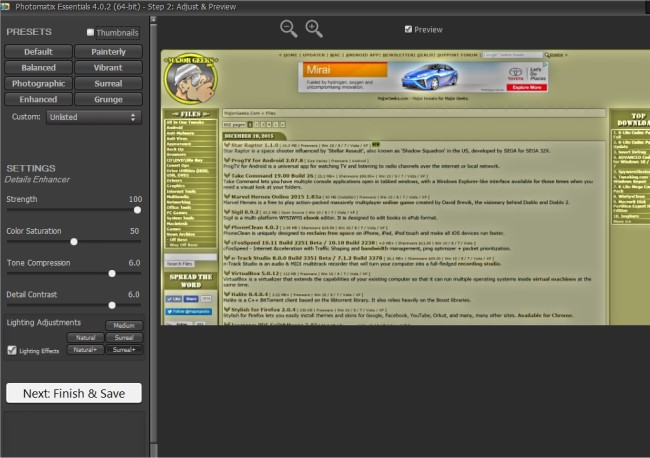
Task: Choose the Grunge preset
Action: point(109,99)
